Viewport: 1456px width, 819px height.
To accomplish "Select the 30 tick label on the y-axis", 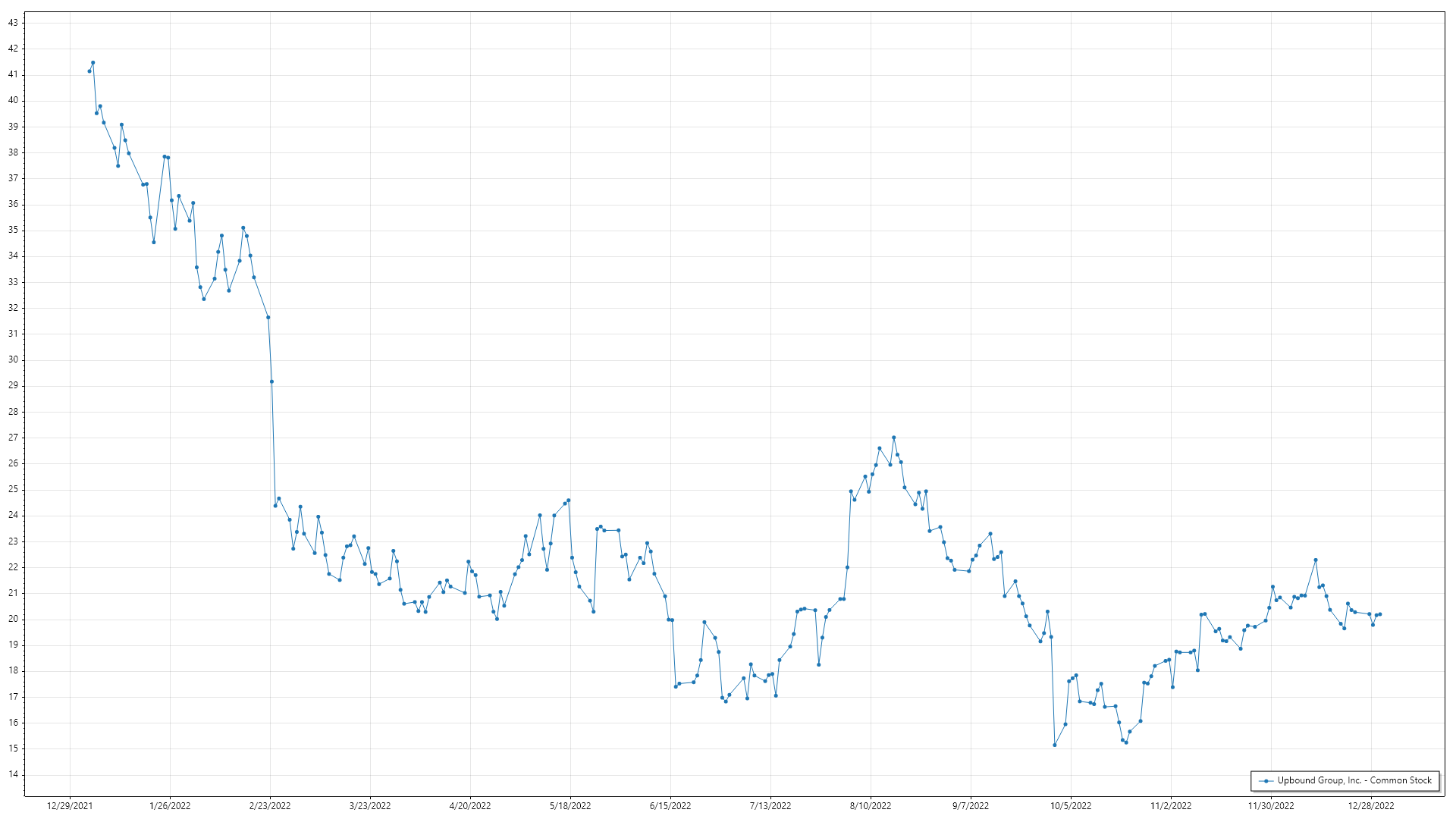I will (13, 359).
